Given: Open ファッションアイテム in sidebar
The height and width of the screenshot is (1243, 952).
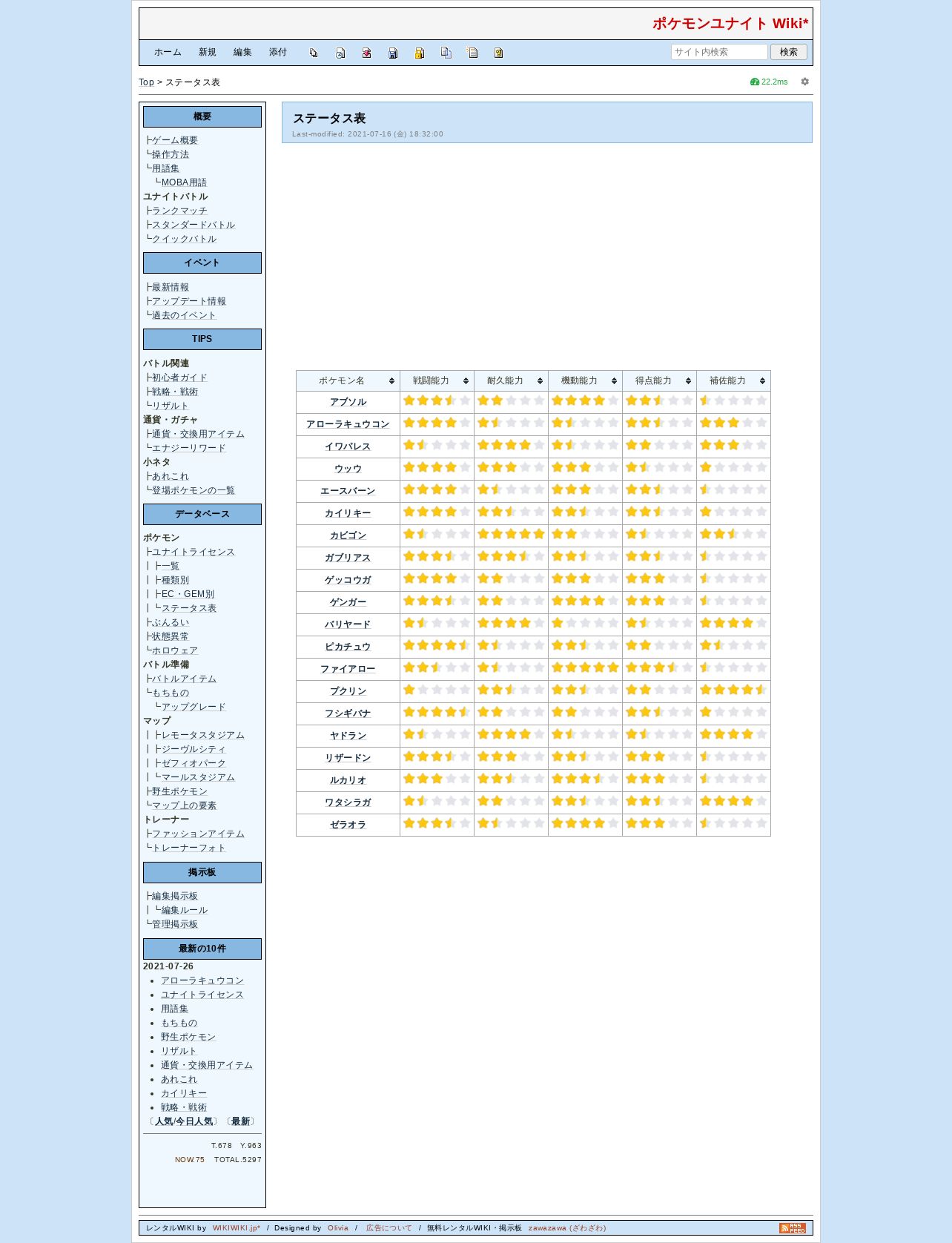Looking at the screenshot, I should click(x=198, y=834).
